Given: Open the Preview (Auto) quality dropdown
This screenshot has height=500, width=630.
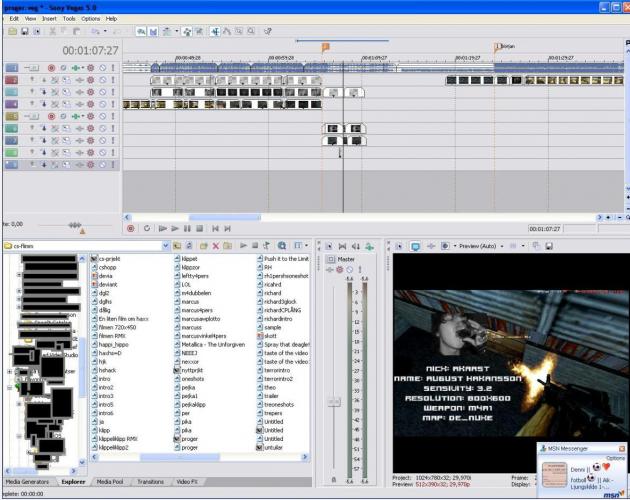Looking at the screenshot, I should tap(503, 245).
